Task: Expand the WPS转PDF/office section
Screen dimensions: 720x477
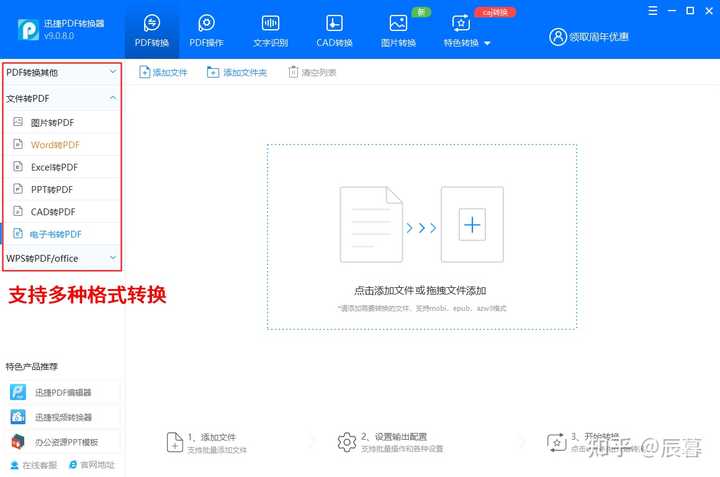Action: [x=62, y=258]
